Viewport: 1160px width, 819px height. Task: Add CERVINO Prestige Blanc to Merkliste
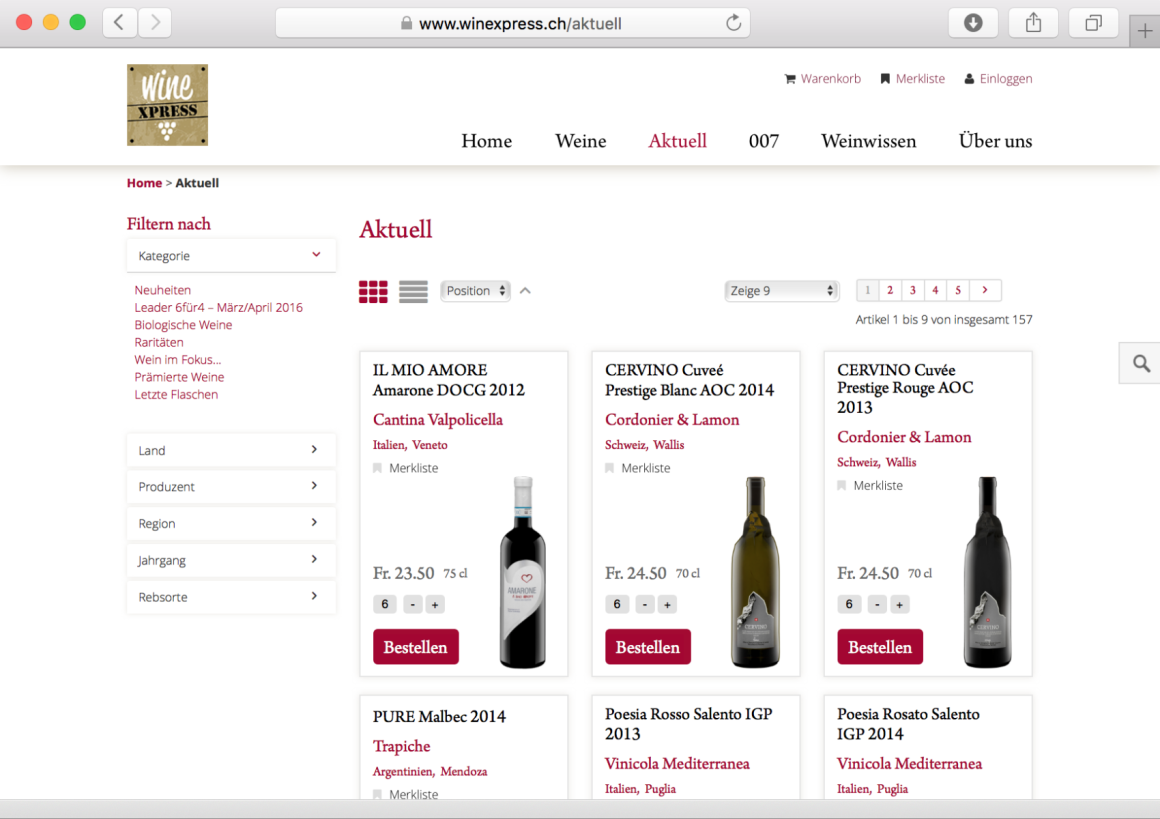coord(638,468)
